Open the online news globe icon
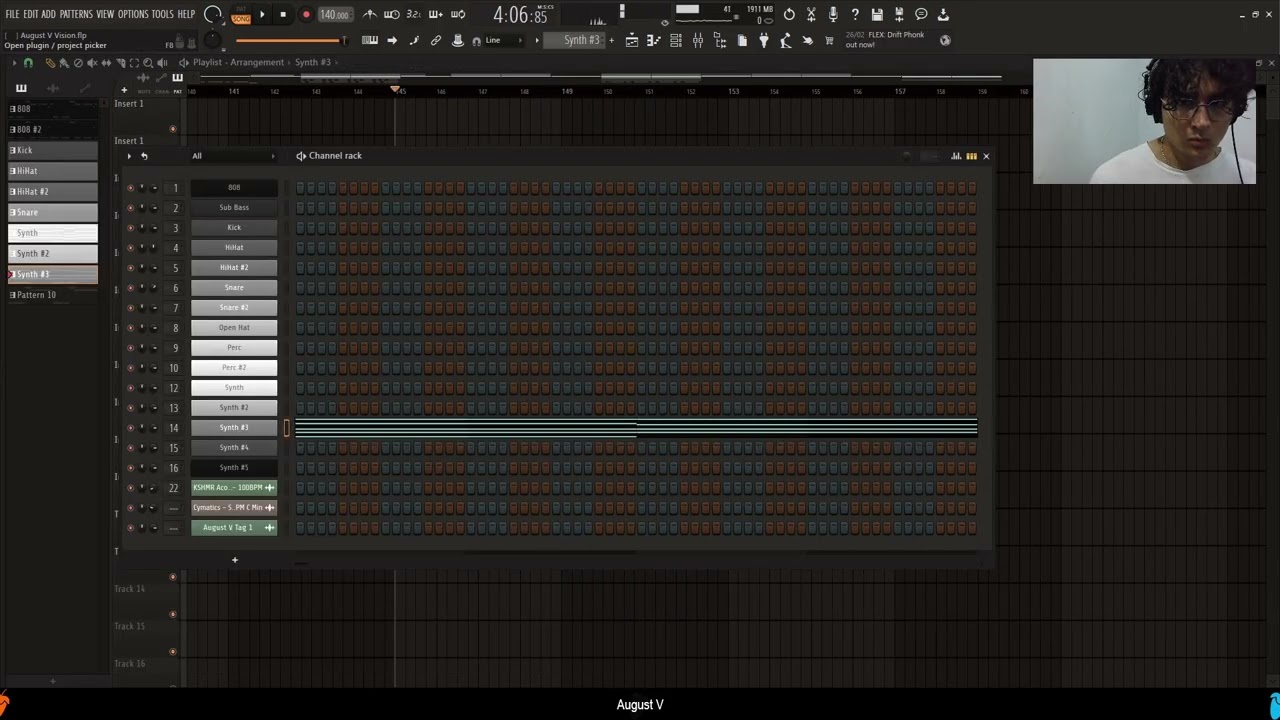Screen dimensions: 1280x720 pyautogui.click(x=945, y=40)
